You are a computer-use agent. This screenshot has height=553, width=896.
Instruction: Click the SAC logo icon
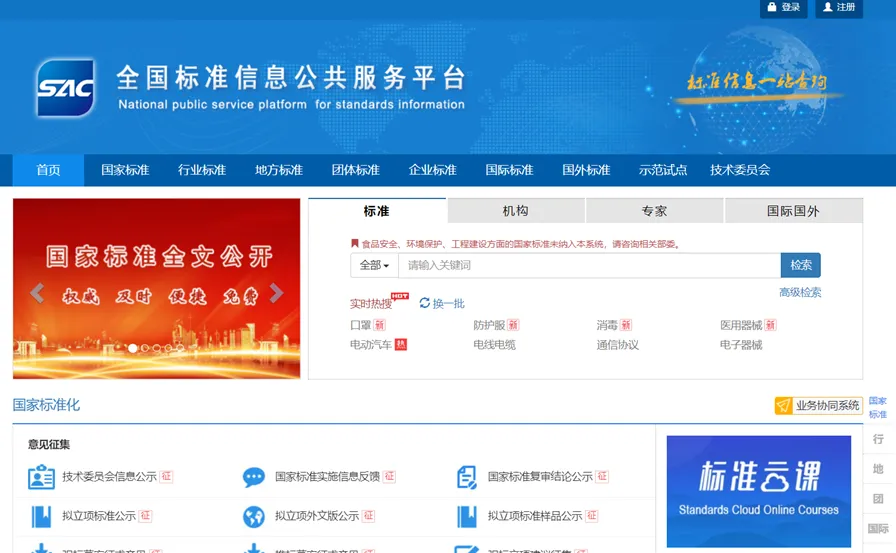pos(65,87)
